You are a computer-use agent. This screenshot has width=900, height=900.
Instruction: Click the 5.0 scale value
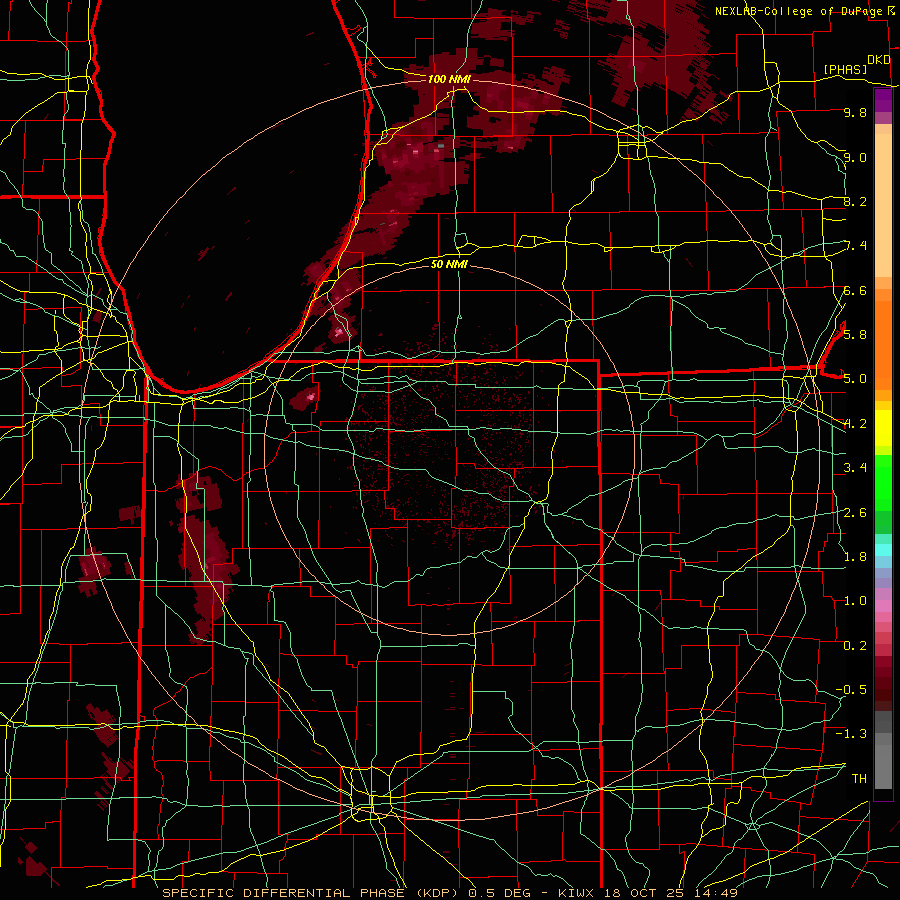[855, 379]
